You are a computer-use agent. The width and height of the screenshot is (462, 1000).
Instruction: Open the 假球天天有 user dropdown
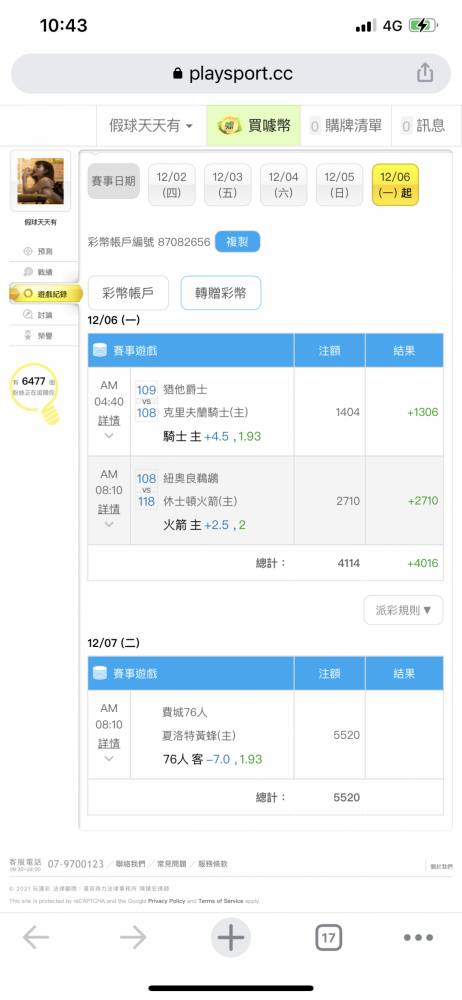[151, 126]
